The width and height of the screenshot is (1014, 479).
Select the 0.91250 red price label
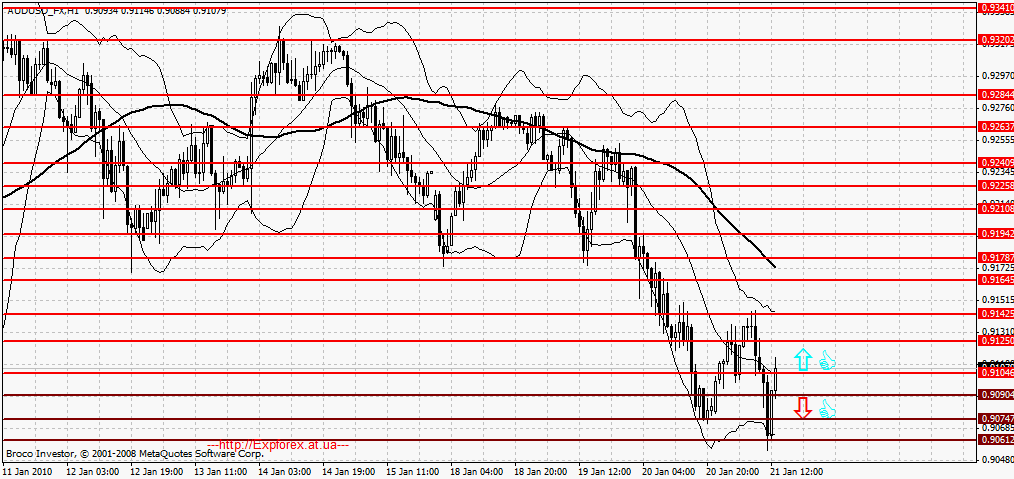(997, 340)
